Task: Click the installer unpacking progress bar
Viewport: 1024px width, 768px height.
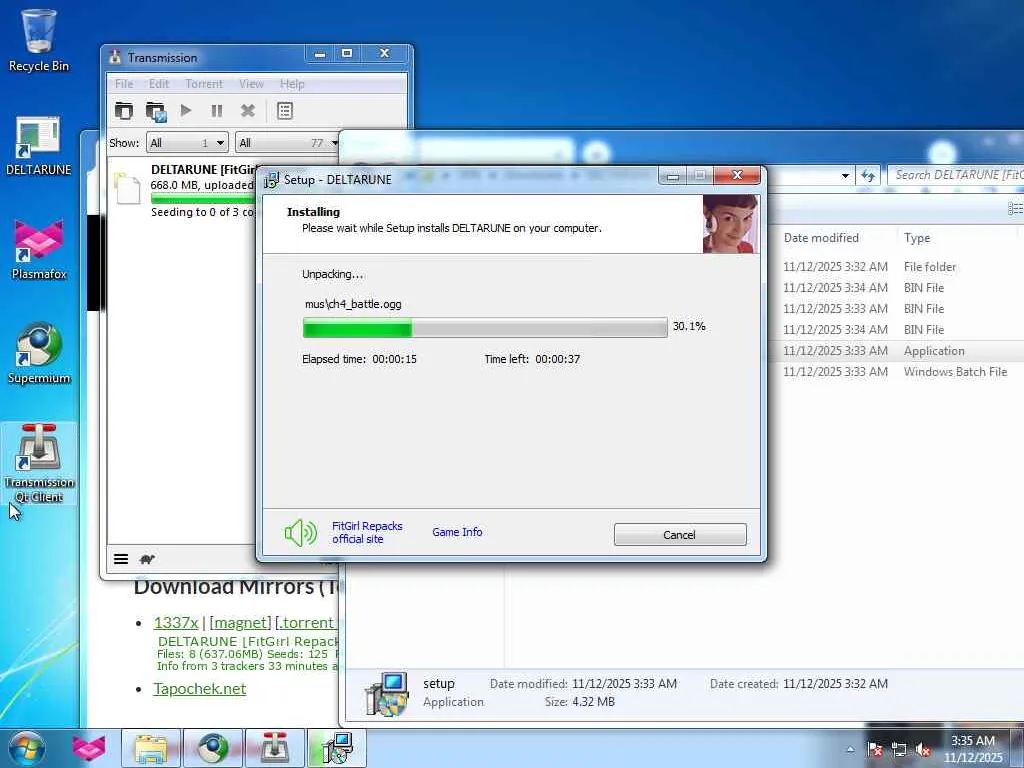Action: click(x=485, y=327)
